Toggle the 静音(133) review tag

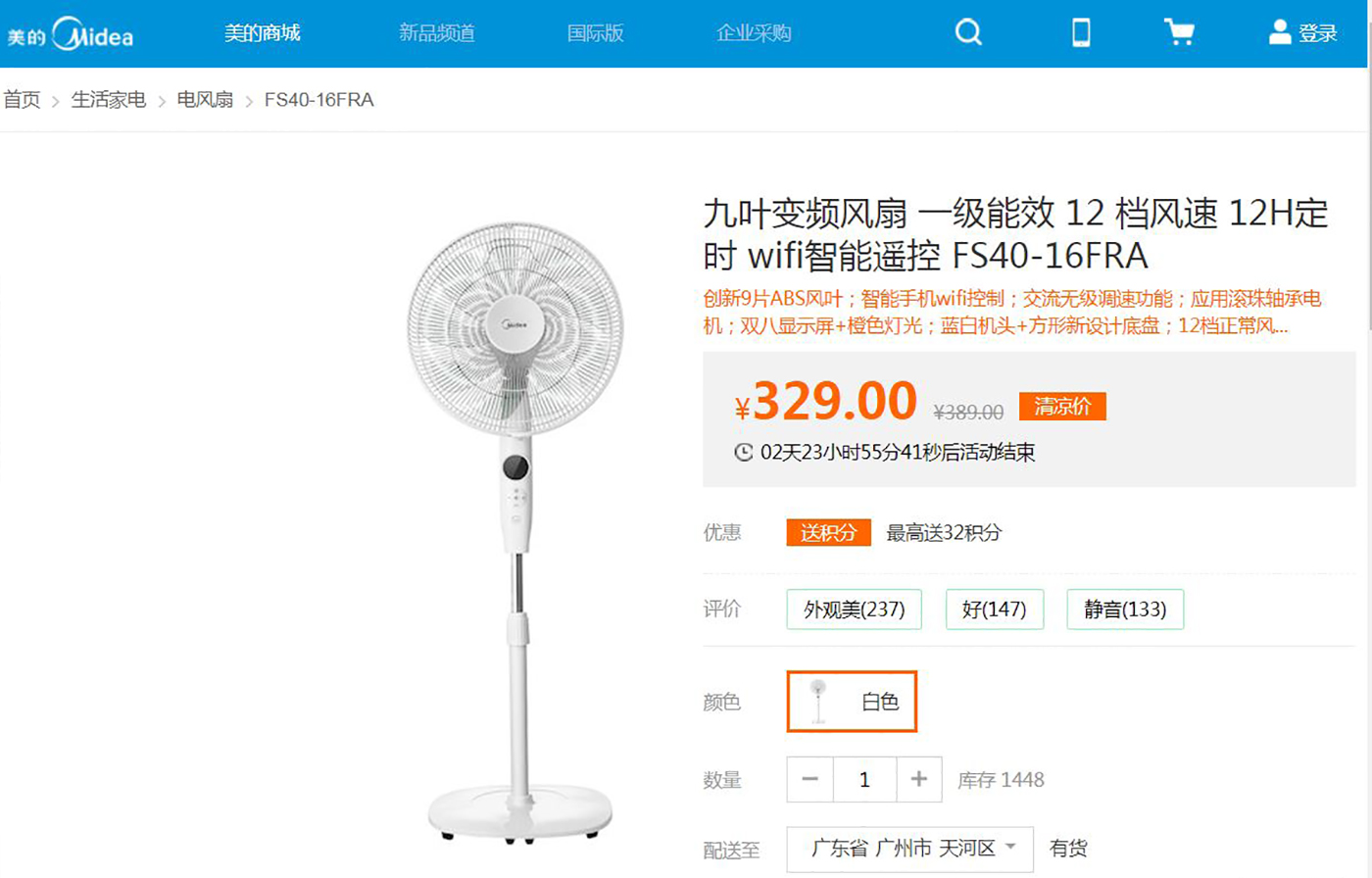1124,610
